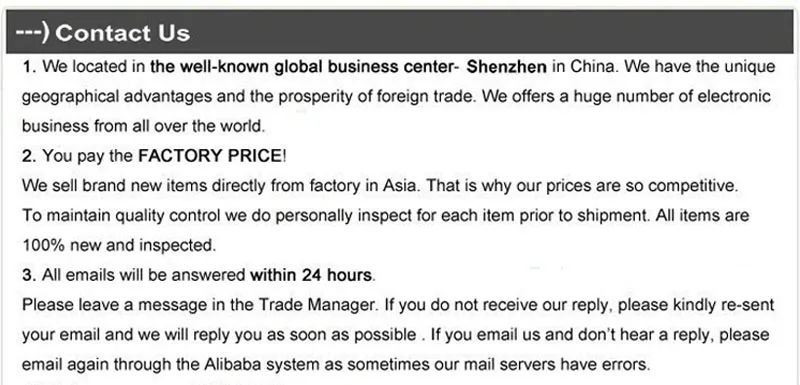Click the text business from all over the world
The width and height of the screenshot is (800, 385).
pyautogui.click(x=143, y=126)
